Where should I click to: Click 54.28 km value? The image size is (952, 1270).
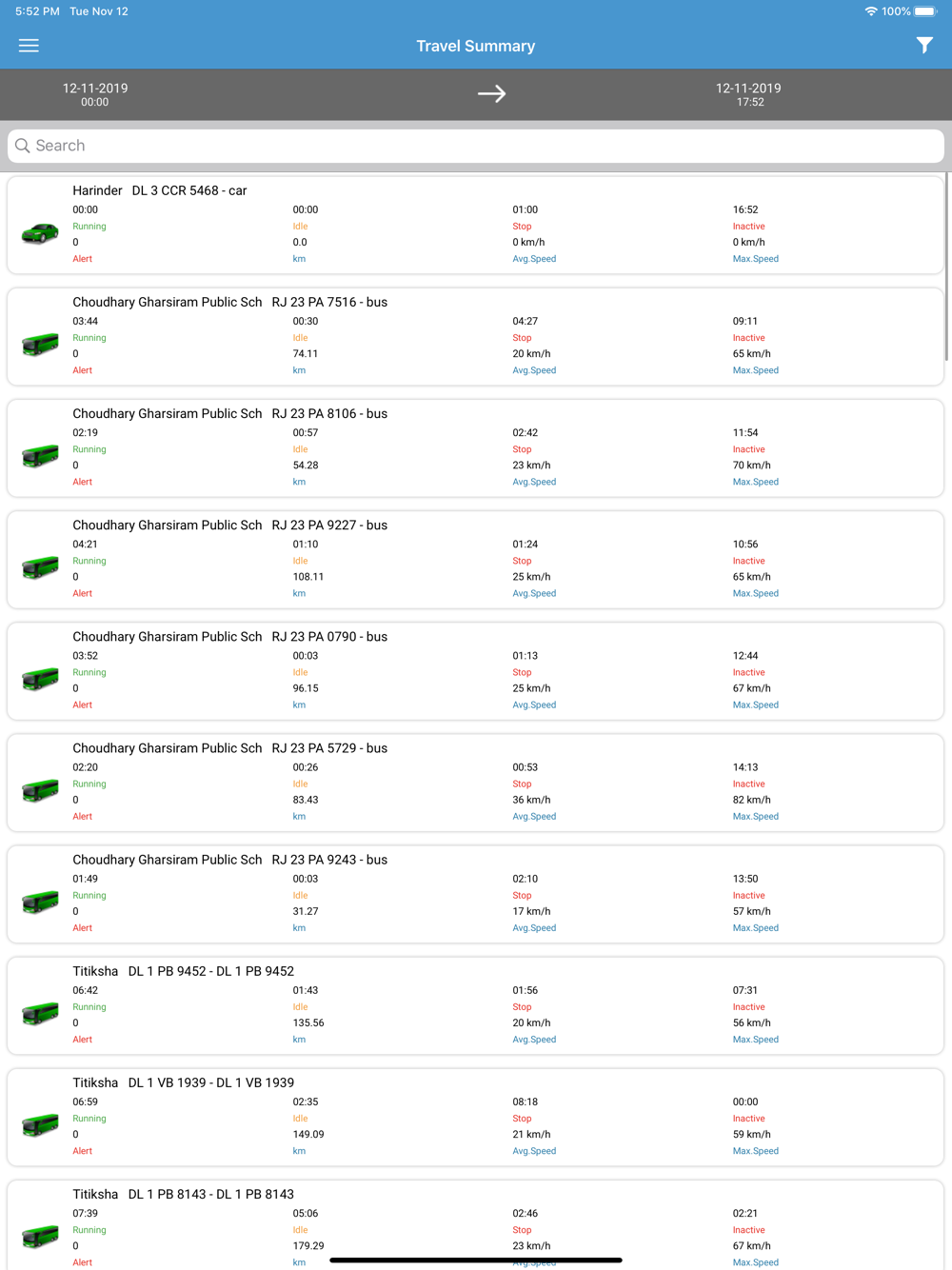pyautogui.click(x=306, y=465)
